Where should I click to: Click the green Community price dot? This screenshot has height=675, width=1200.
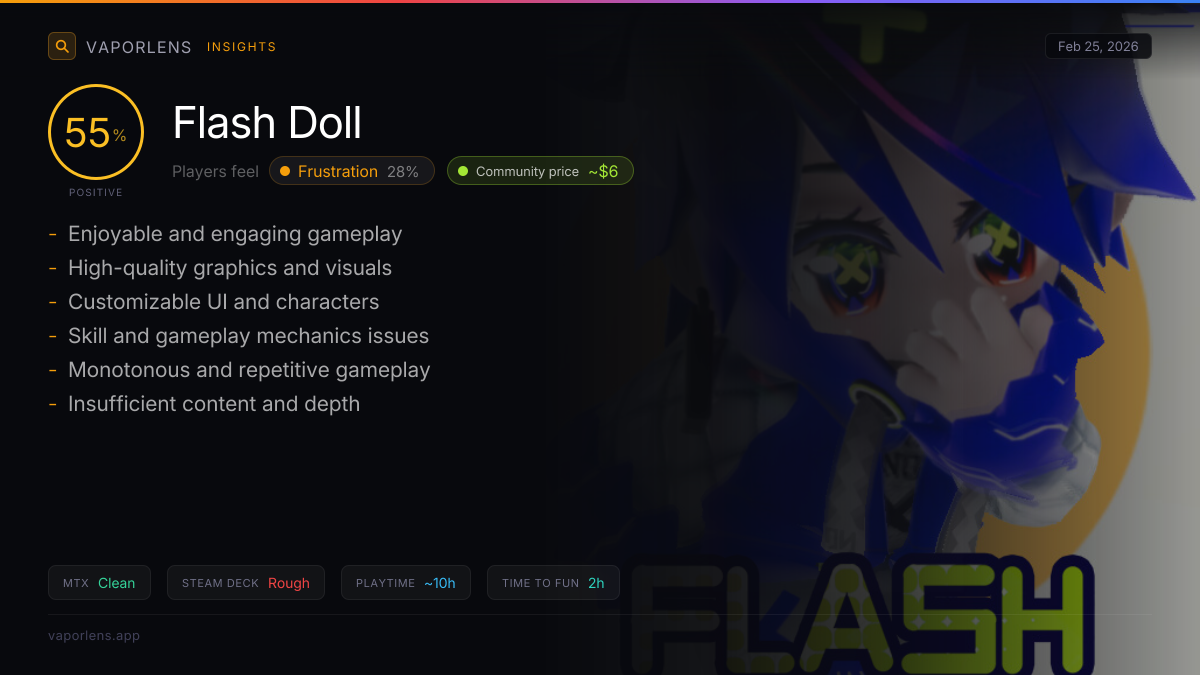coord(463,171)
